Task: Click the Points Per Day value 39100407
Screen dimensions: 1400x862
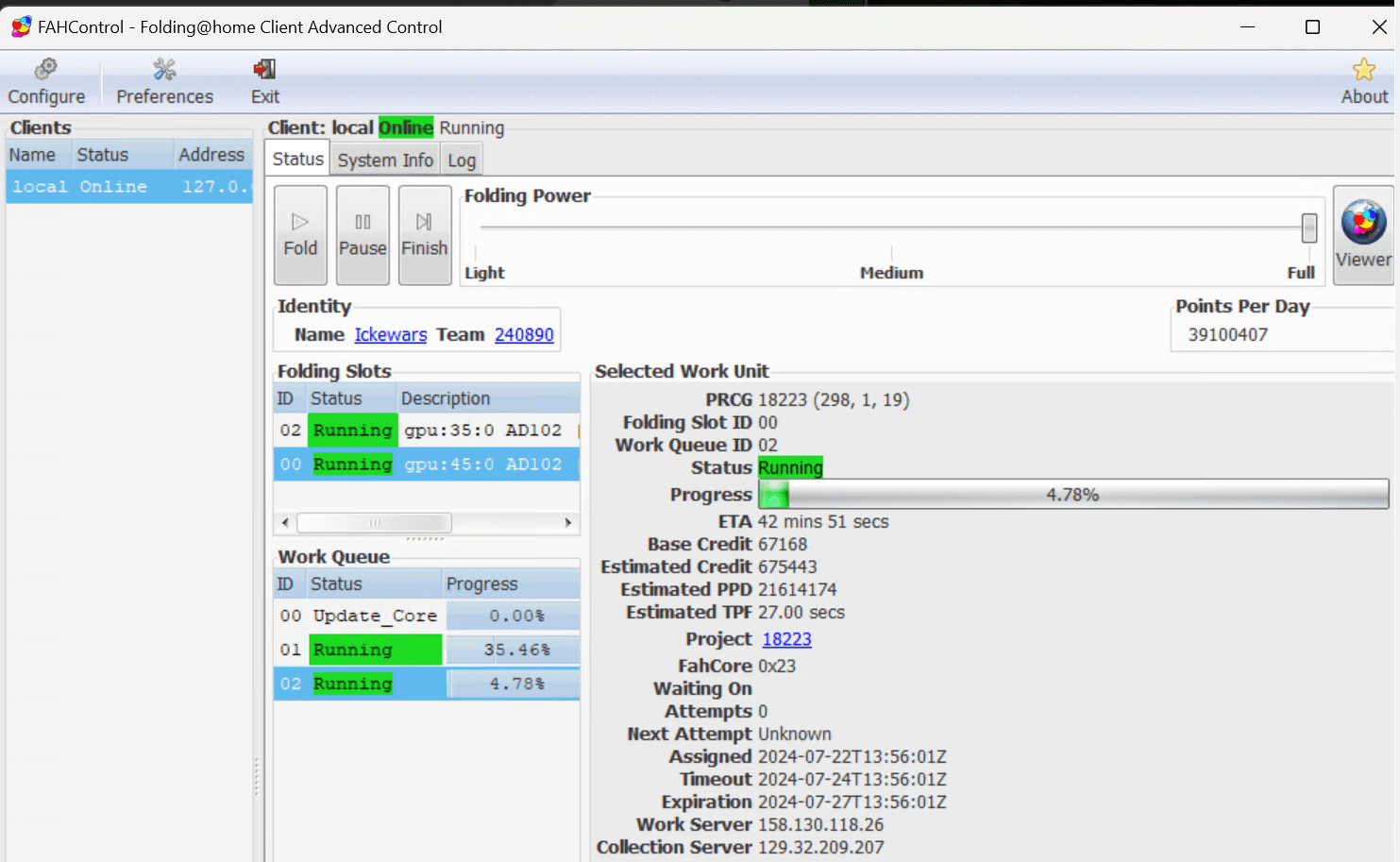Action: 1228,335
